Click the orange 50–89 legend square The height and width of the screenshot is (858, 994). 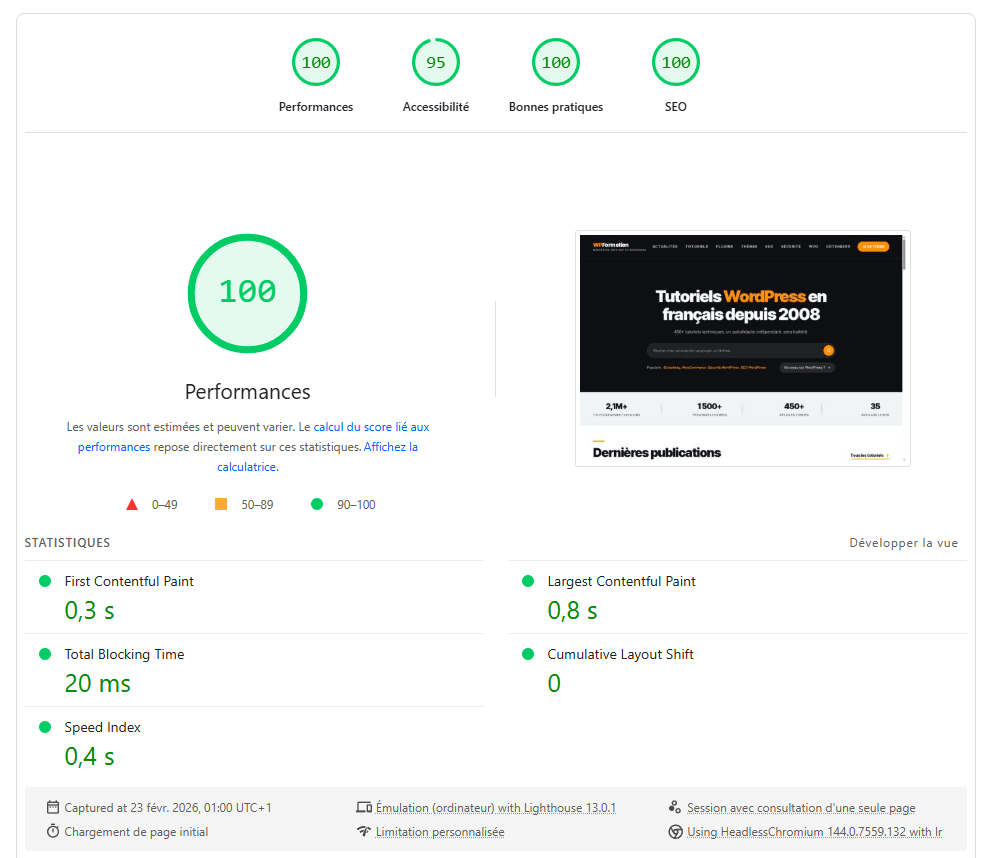coord(220,504)
